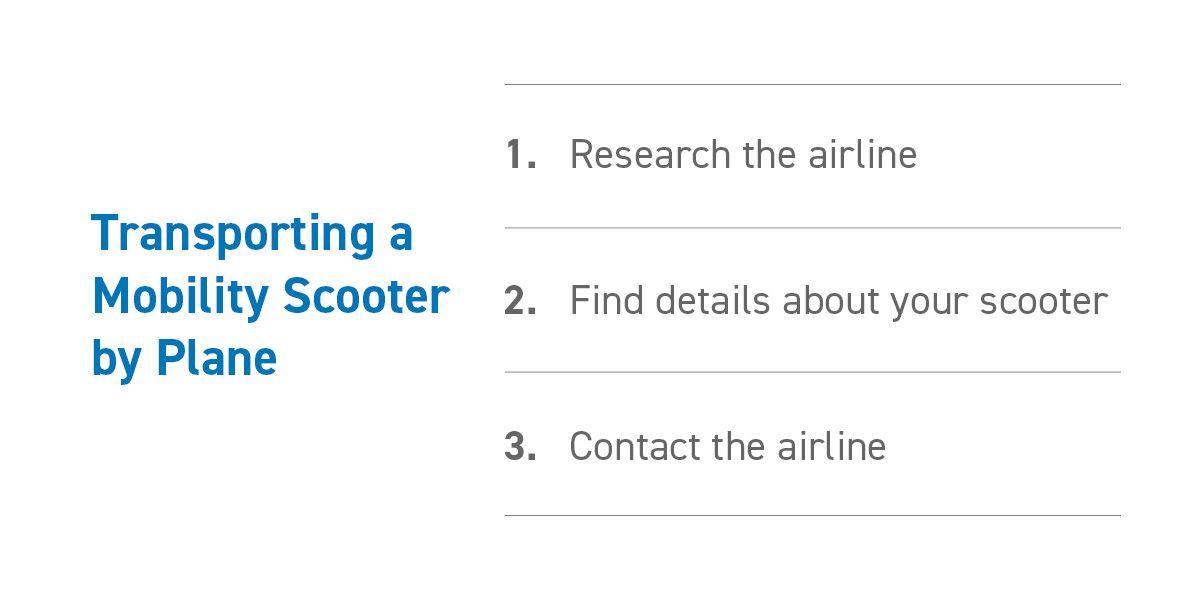This screenshot has height=600, width=1200.
Task: Click the bottom divider below step 3
Action: [x=812, y=516]
